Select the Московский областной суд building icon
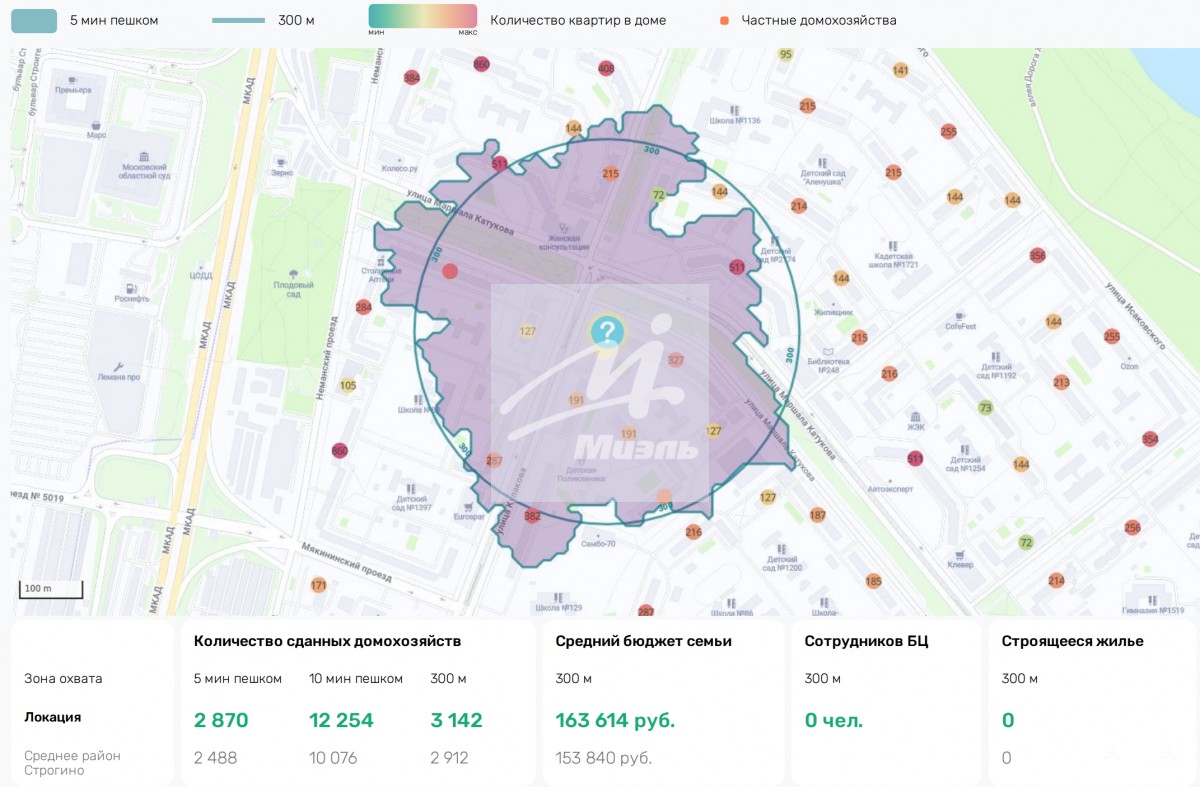The width and height of the screenshot is (1200, 787). click(145, 157)
